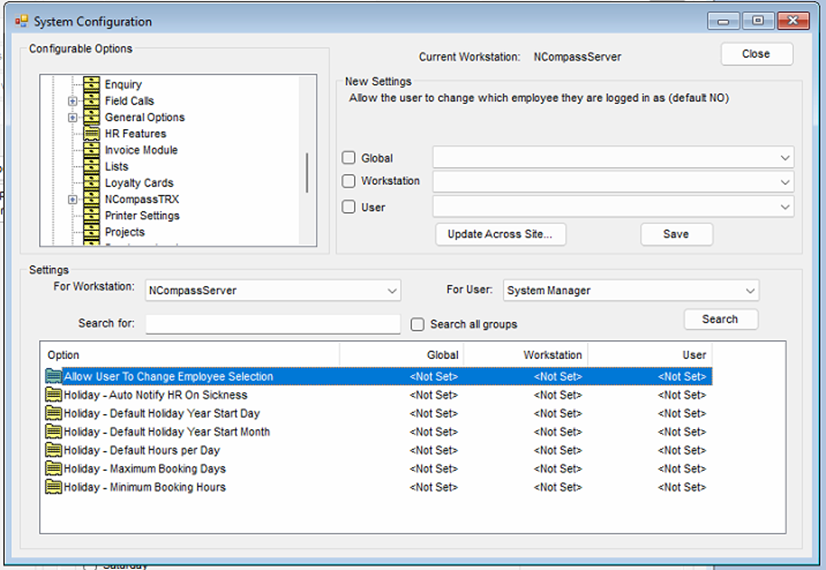Image resolution: width=826 pixels, height=570 pixels.
Task: Click the NCompassTRX cabinet icon
Action: coord(92,199)
